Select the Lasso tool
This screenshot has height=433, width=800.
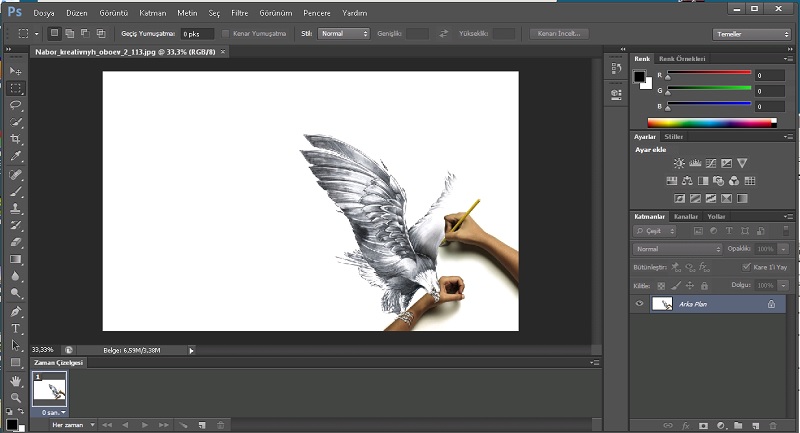[x=16, y=105]
